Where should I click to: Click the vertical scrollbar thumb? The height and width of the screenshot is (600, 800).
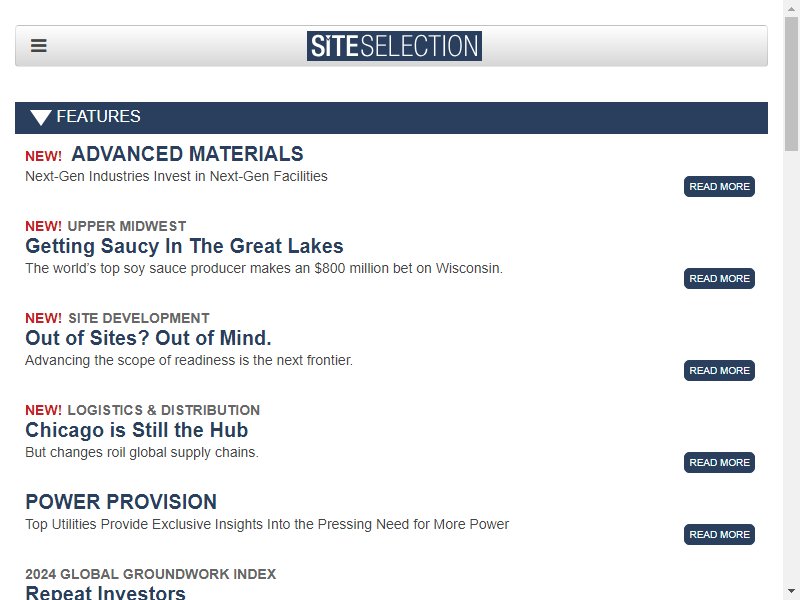pyautogui.click(x=791, y=84)
